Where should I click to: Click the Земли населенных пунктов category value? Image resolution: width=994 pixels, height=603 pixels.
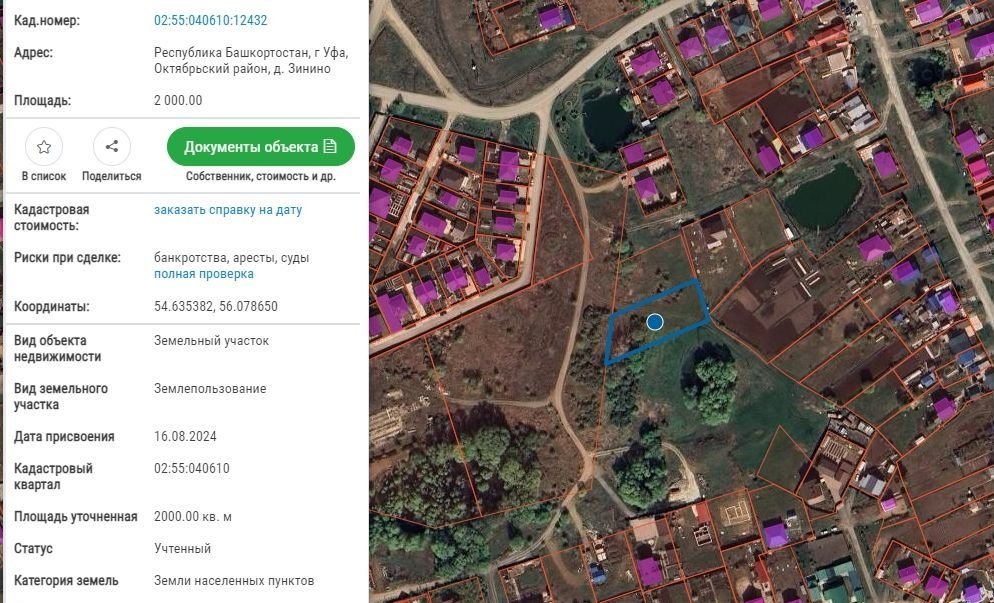(x=234, y=580)
